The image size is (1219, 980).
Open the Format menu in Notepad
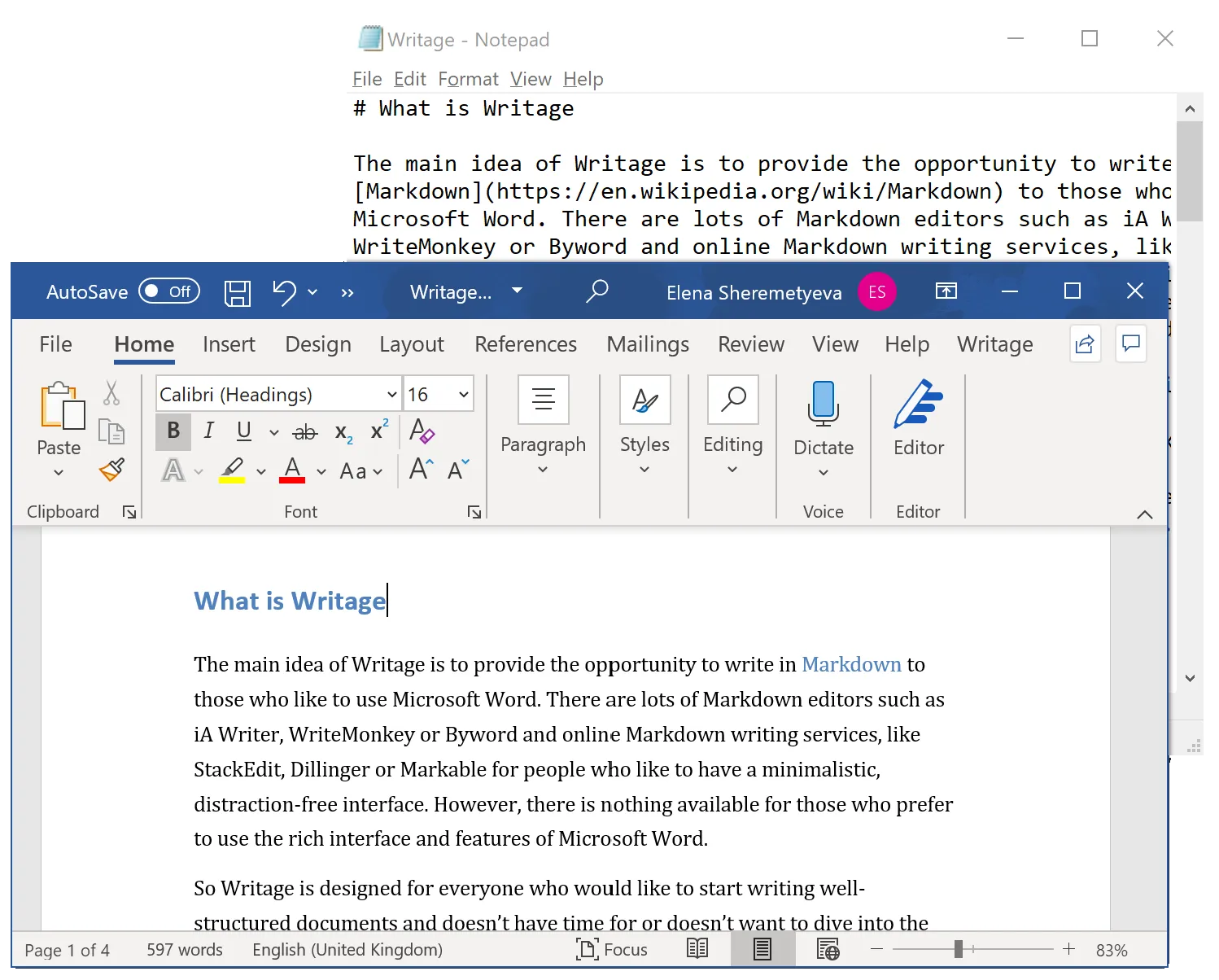[x=468, y=78]
